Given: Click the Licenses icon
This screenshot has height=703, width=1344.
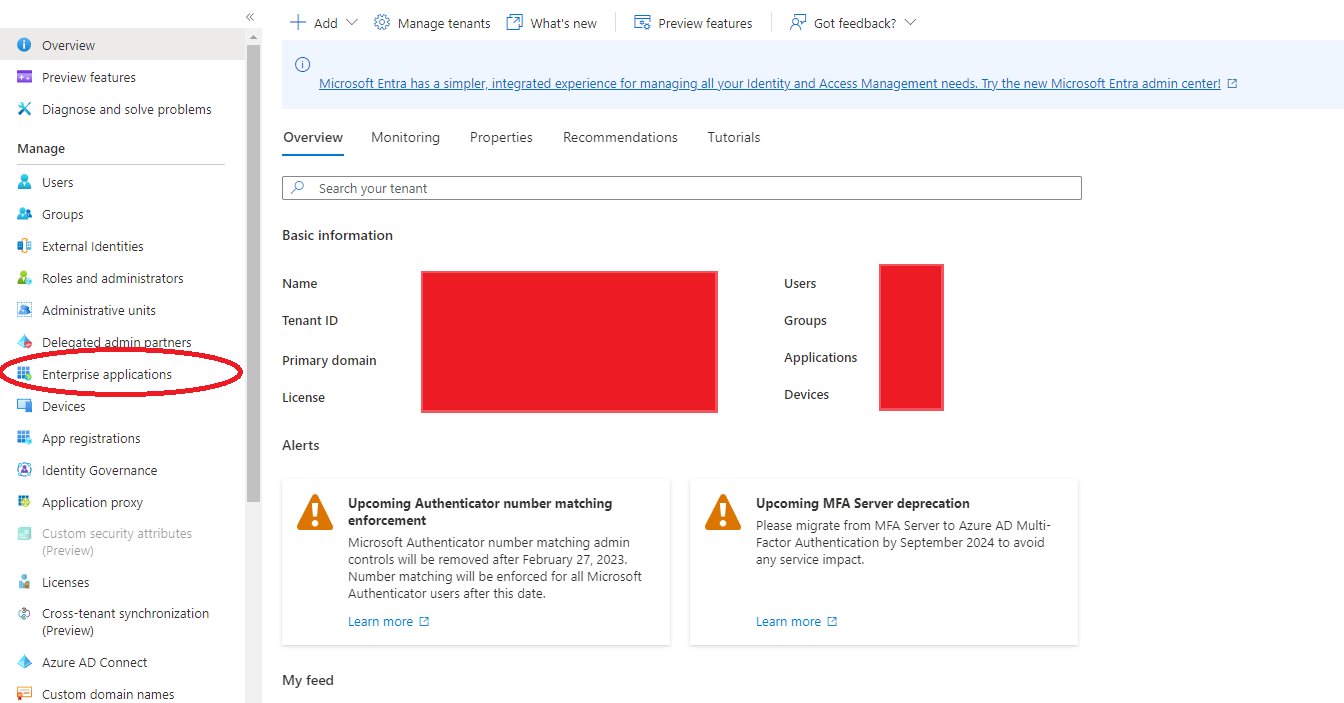Looking at the screenshot, I should coord(25,582).
